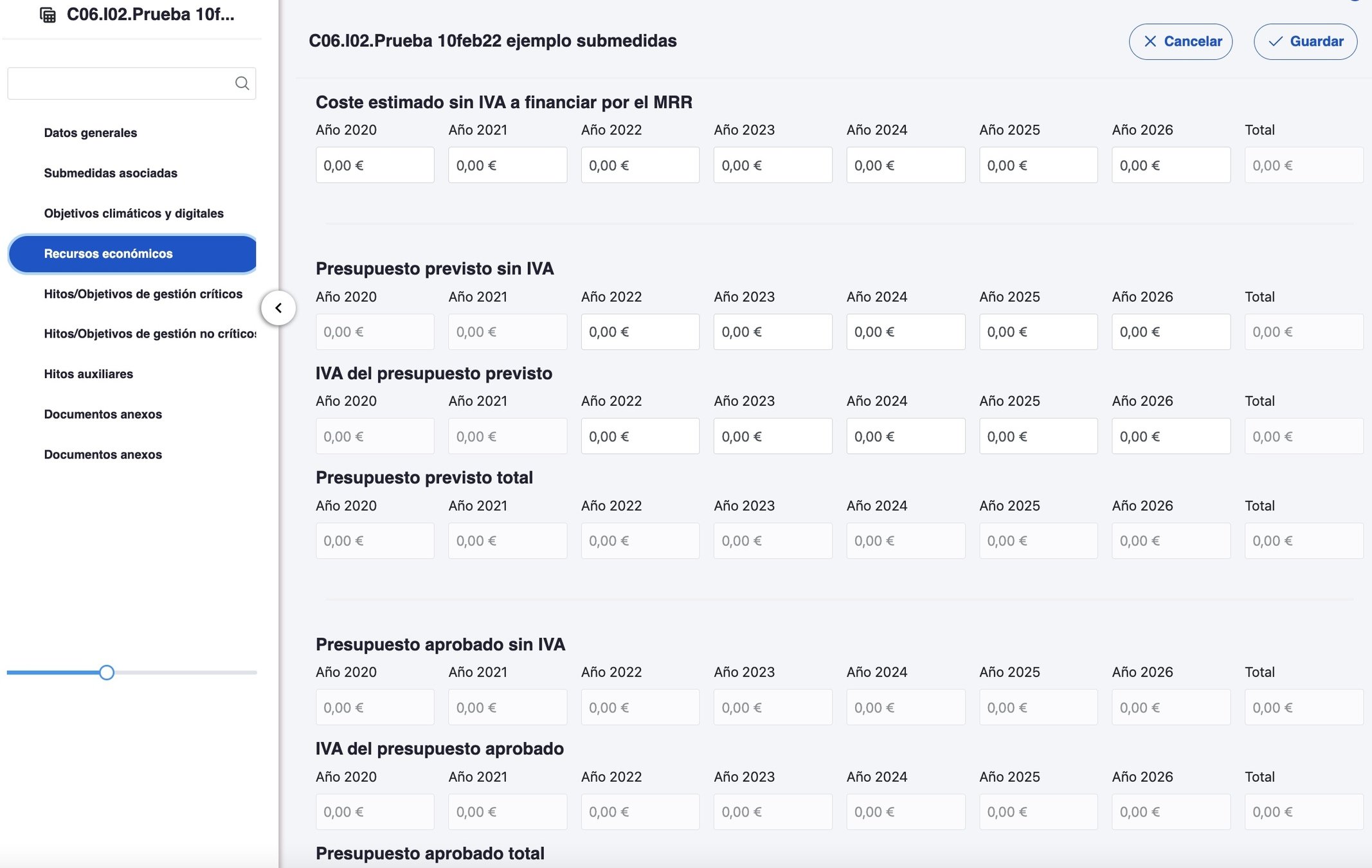Open Objetivos climáticos y digitales
The image size is (1372, 868).
click(134, 213)
